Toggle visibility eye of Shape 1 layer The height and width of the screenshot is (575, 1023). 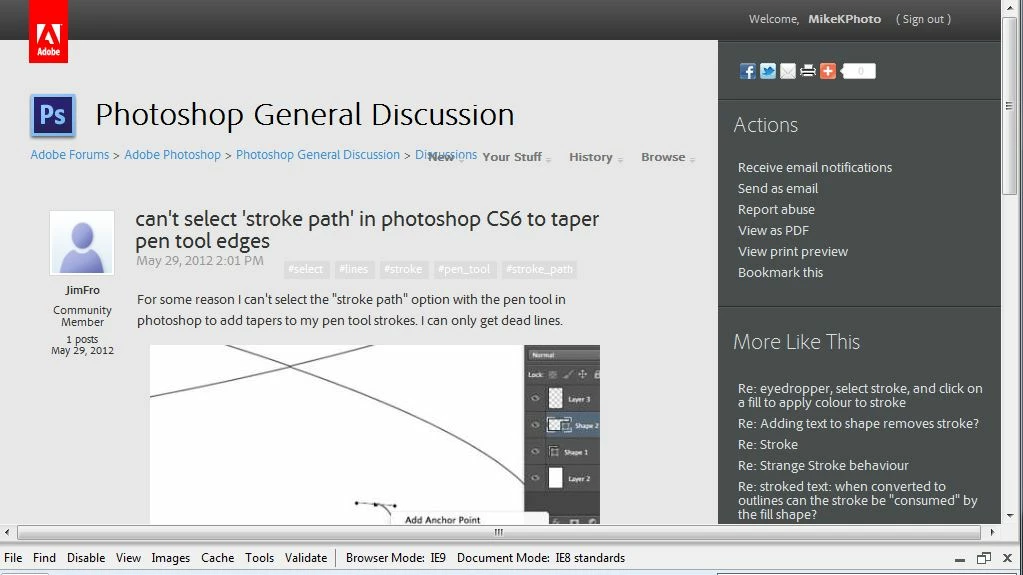[535, 452]
